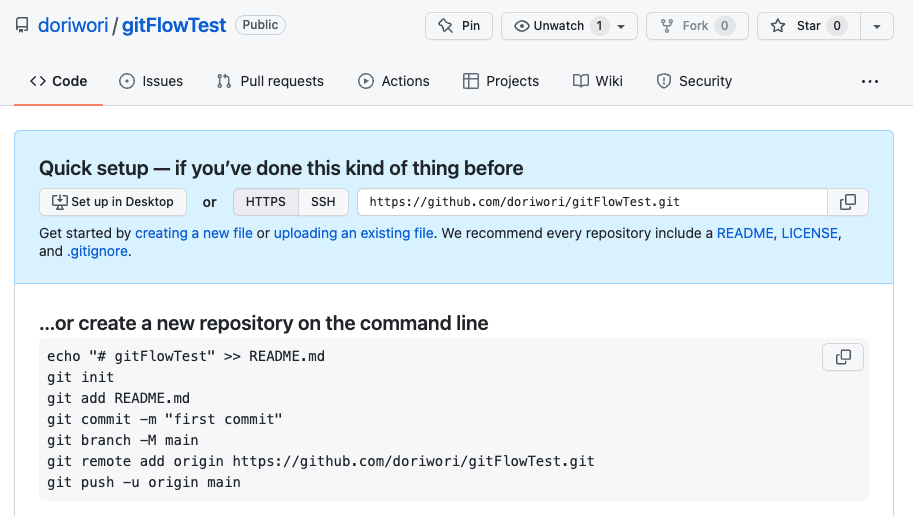
Task: Click the Fork count badge showing 0
Action: point(724,26)
